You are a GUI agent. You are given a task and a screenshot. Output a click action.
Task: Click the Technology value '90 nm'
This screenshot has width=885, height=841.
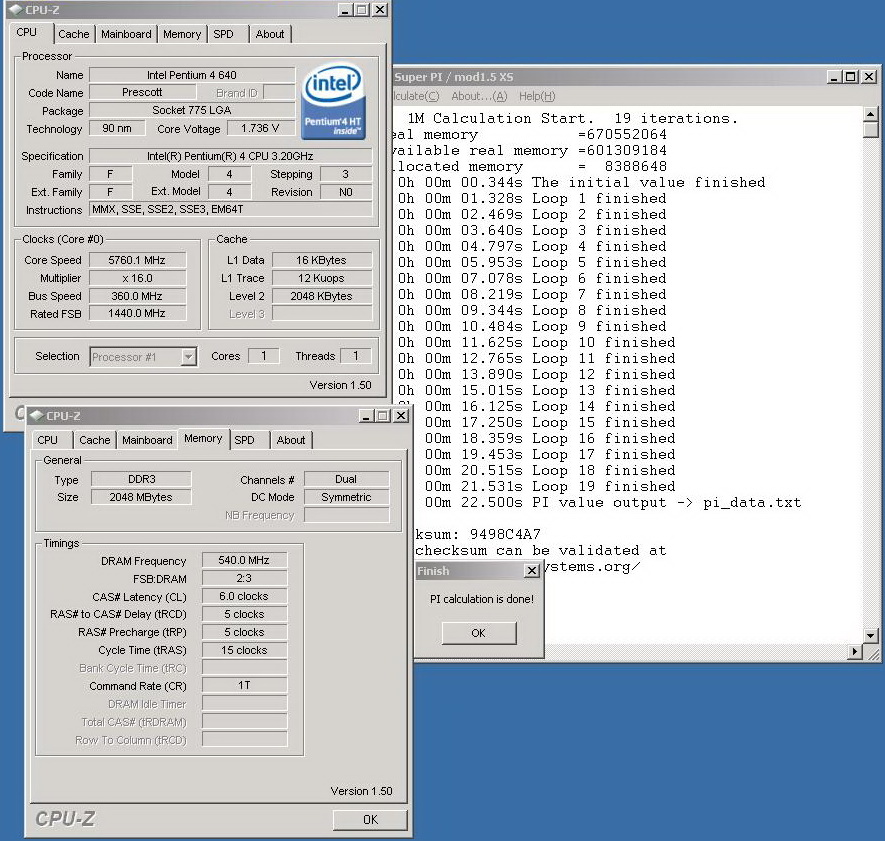tap(117, 128)
